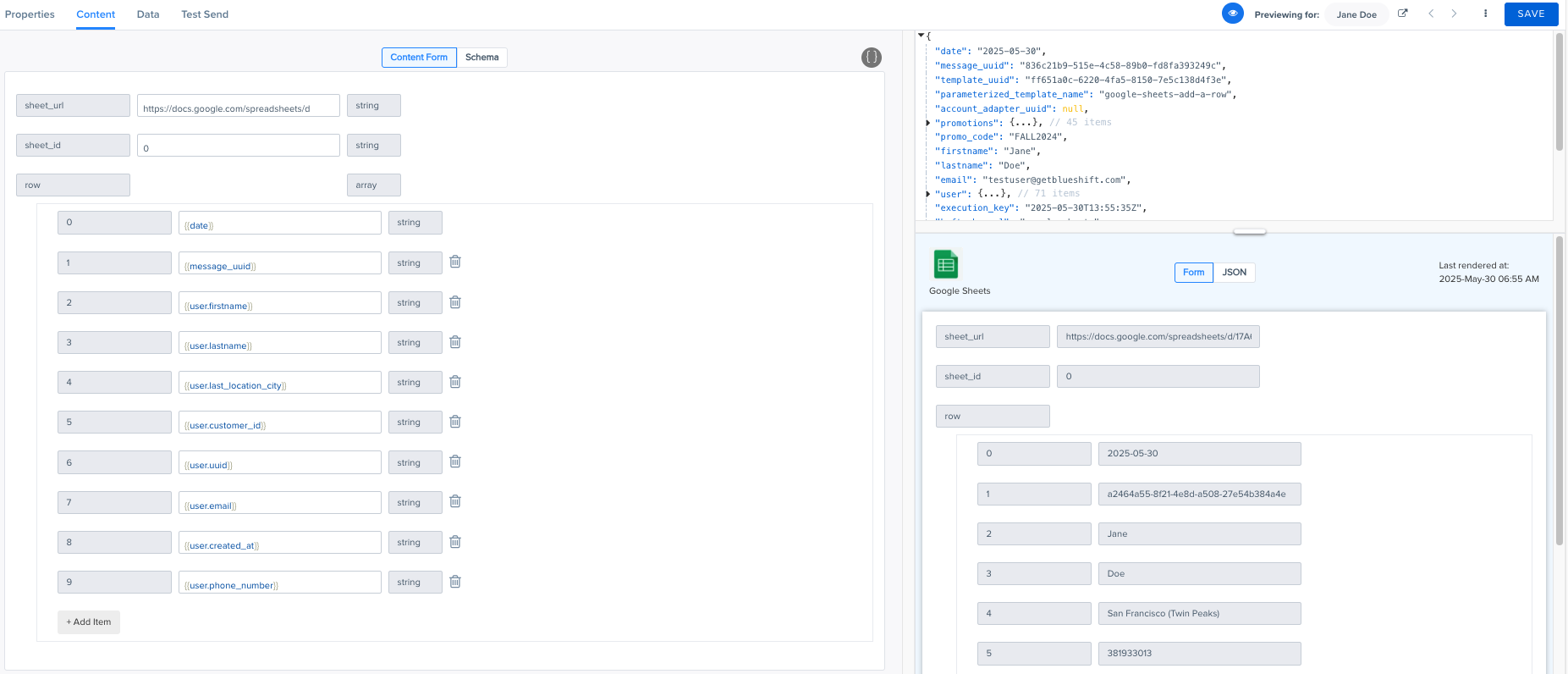Click "promo_code" line in JSON data
This screenshot has width=1568, height=674.
click(1000, 137)
